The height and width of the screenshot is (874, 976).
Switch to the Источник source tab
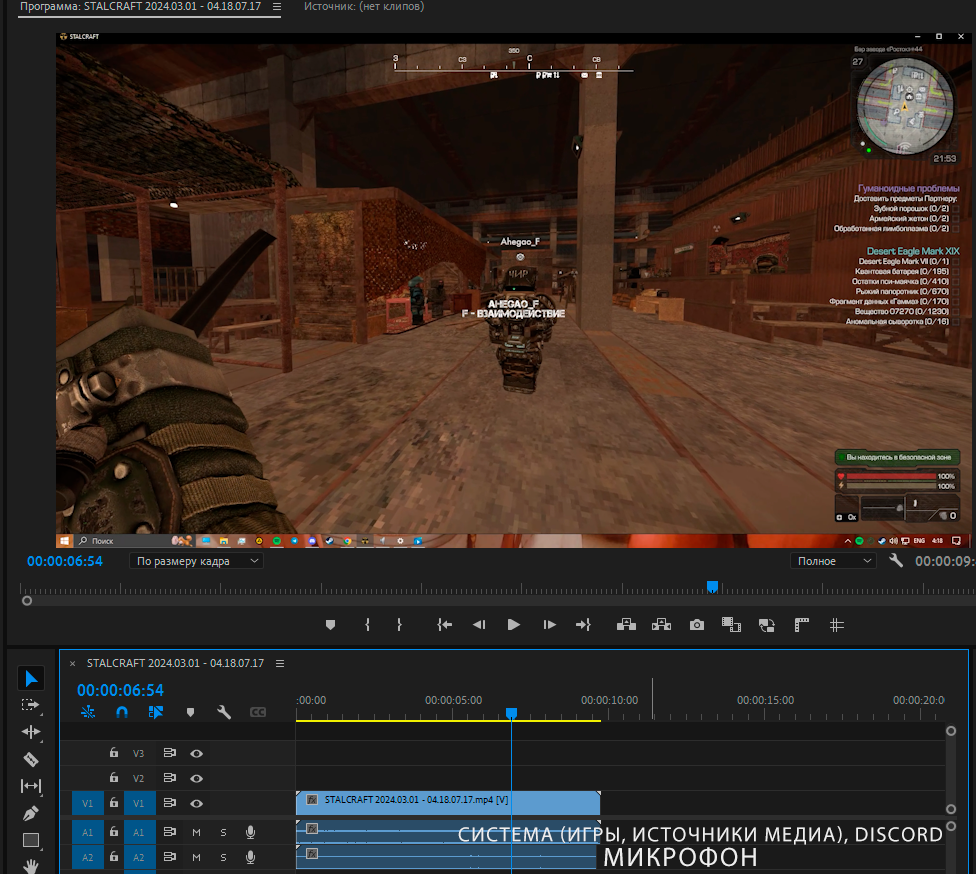click(364, 6)
